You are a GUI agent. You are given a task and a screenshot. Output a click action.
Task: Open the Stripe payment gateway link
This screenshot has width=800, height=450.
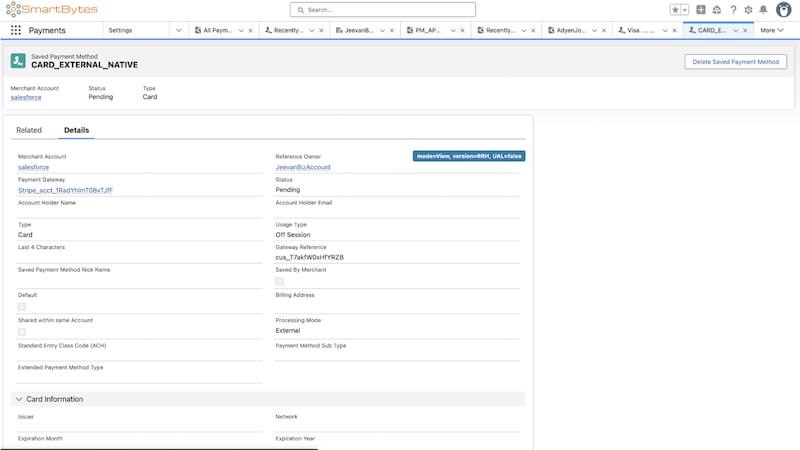coord(65,190)
